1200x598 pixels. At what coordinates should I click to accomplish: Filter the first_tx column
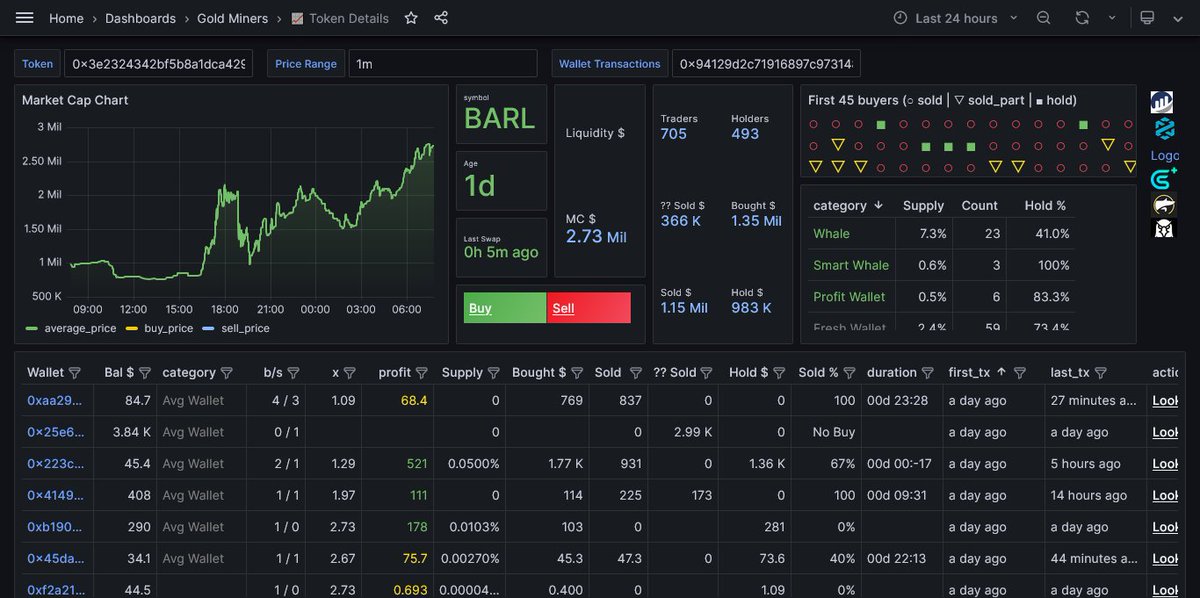click(1020, 372)
